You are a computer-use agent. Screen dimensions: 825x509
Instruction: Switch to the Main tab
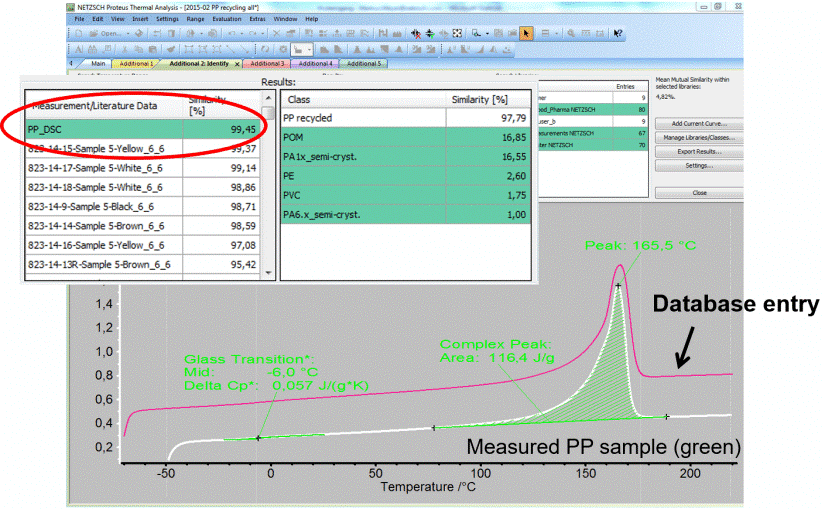point(98,64)
